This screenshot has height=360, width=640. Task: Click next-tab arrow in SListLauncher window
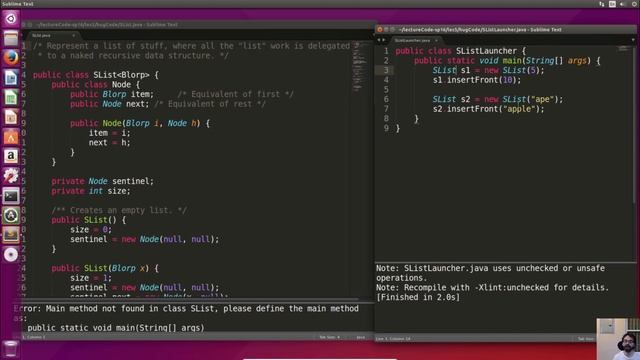384,40
